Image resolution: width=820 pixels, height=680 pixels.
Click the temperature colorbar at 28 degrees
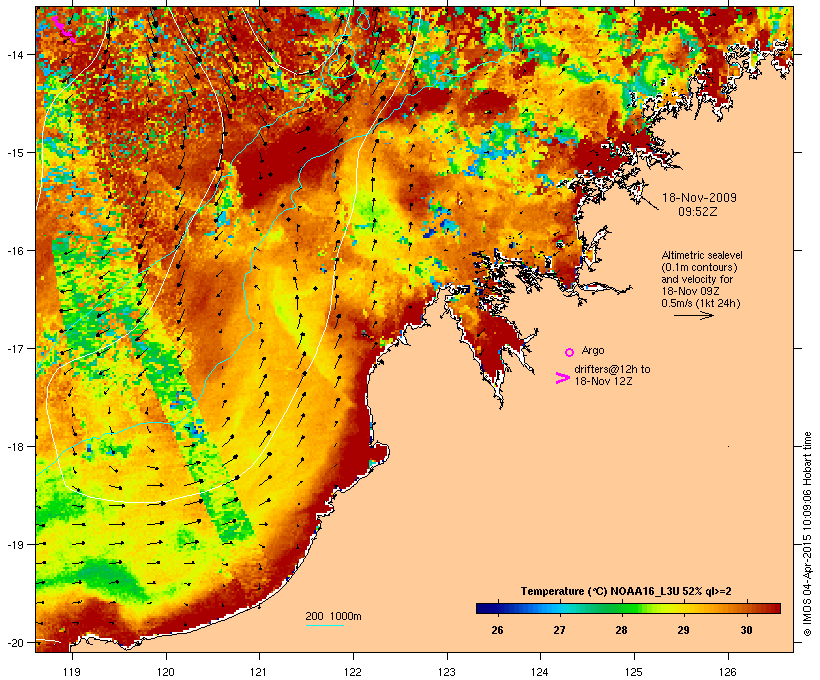[621, 608]
